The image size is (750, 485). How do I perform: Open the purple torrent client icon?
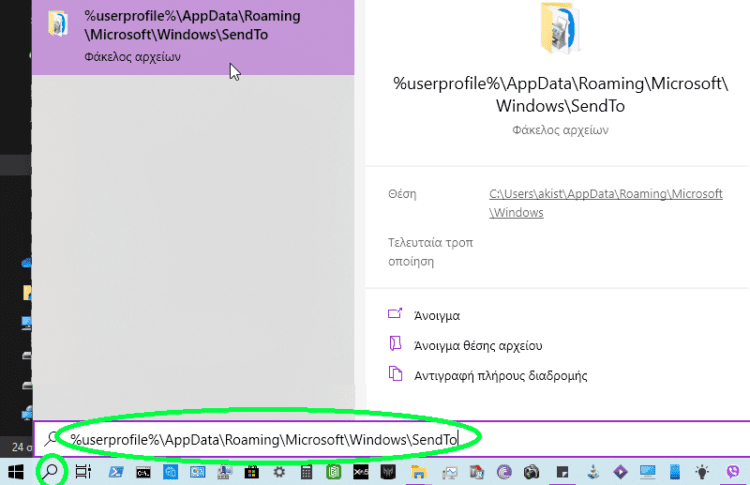click(504, 472)
